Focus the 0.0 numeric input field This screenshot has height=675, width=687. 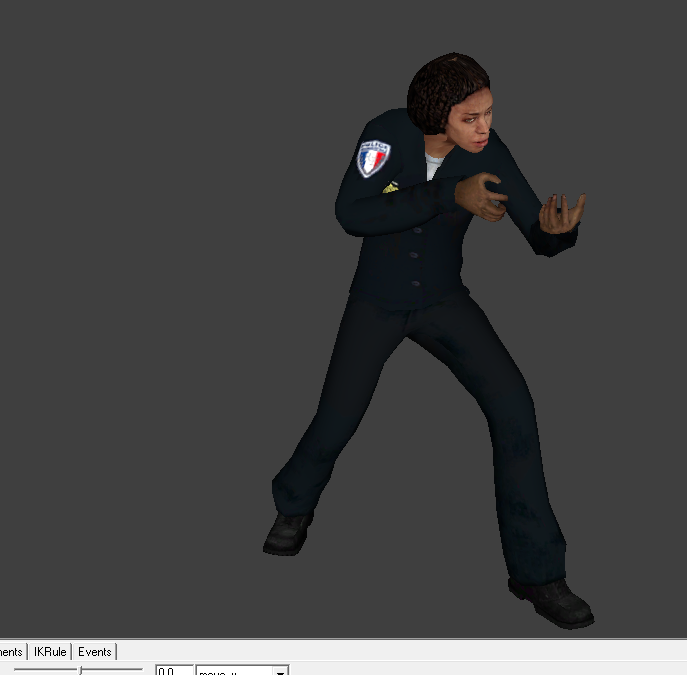(173, 671)
